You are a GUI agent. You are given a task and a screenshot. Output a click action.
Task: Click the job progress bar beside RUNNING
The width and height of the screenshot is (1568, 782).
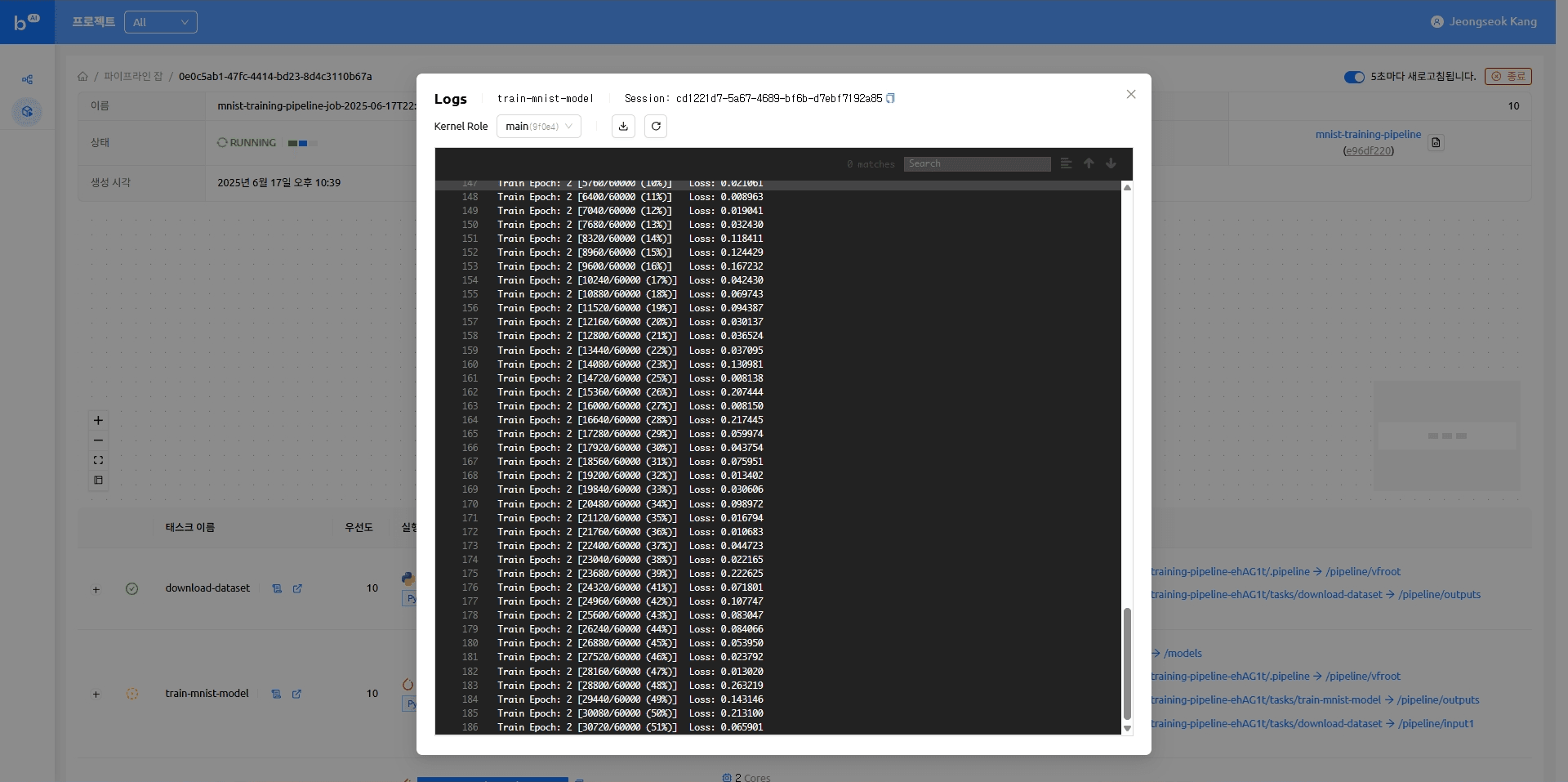pos(302,143)
